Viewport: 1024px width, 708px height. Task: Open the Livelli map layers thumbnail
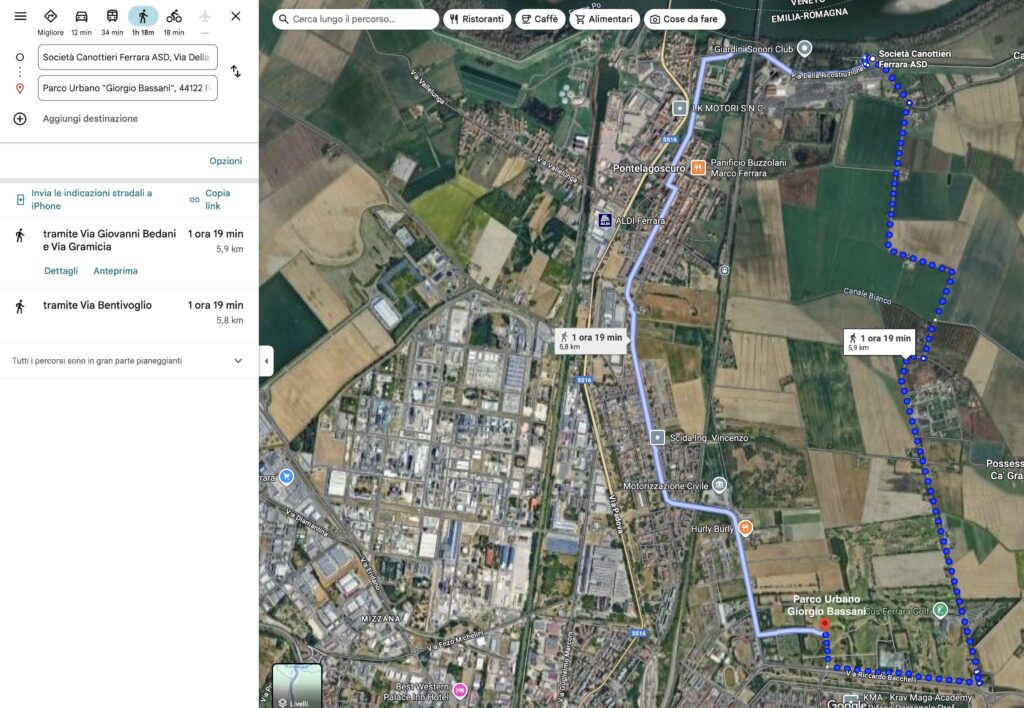click(x=297, y=686)
